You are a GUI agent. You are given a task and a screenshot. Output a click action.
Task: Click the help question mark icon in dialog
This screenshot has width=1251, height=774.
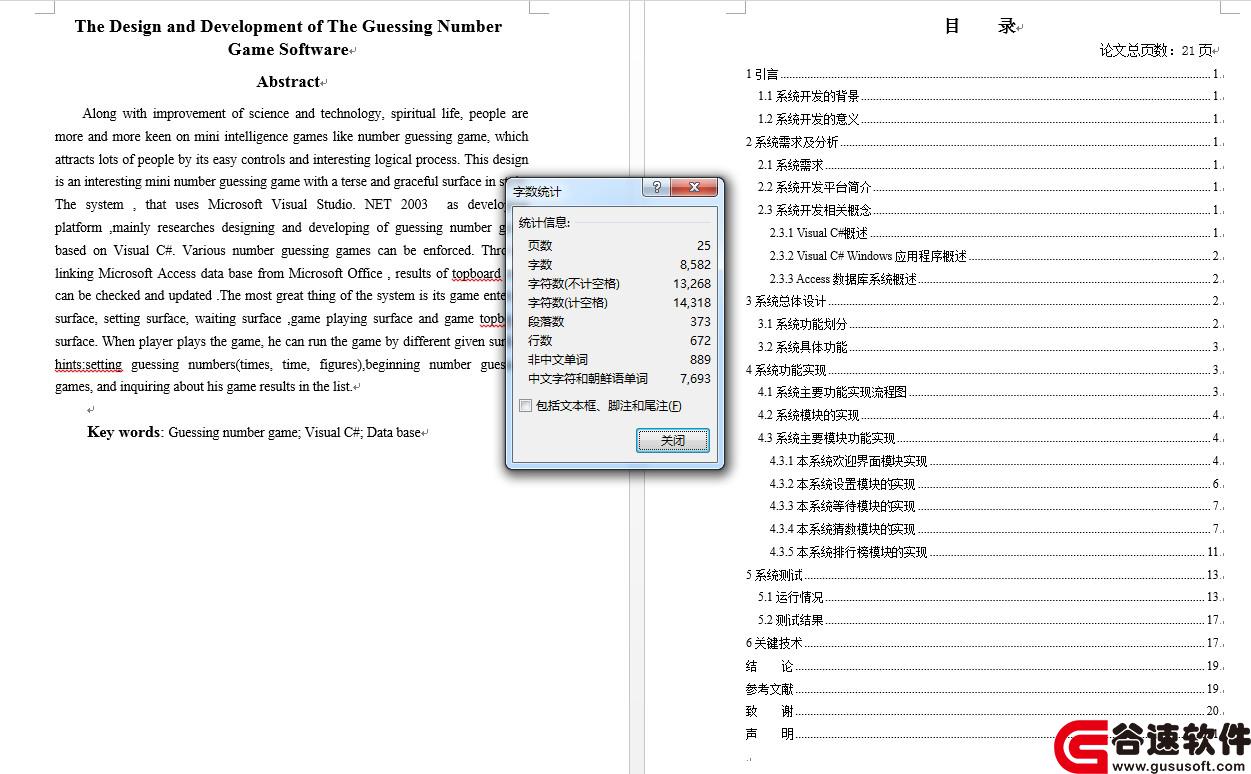[x=656, y=187]
